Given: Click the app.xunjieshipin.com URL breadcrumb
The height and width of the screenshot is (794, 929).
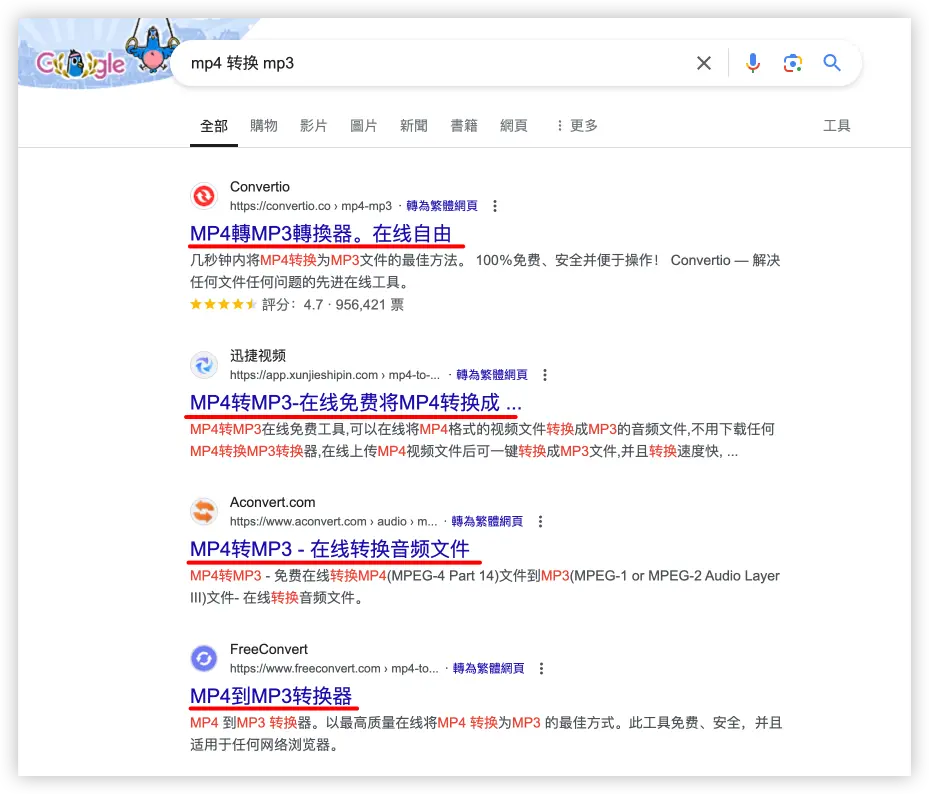Looking at the screenshot, I should pyautogui.click(x=335, y=375).
